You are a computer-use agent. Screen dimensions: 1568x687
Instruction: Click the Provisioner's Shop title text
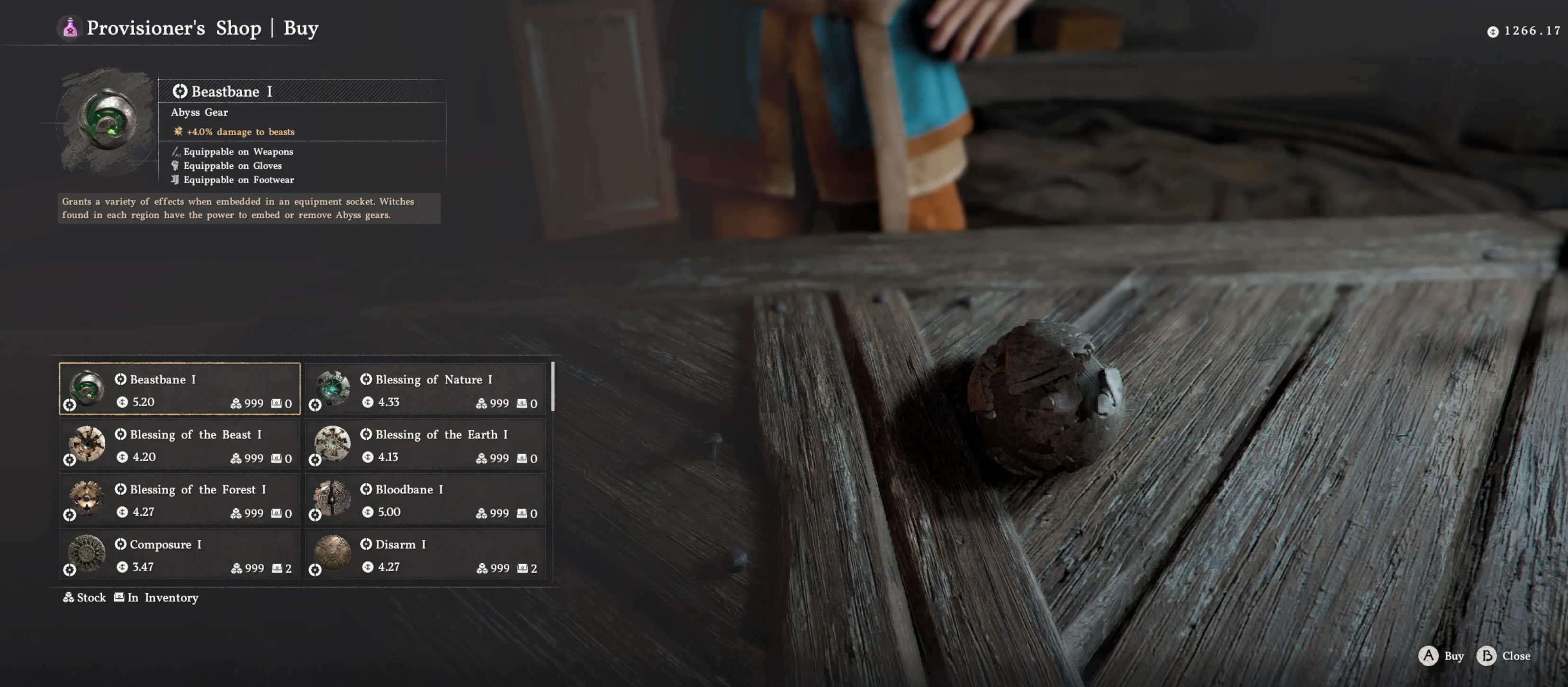click(173, 27)
